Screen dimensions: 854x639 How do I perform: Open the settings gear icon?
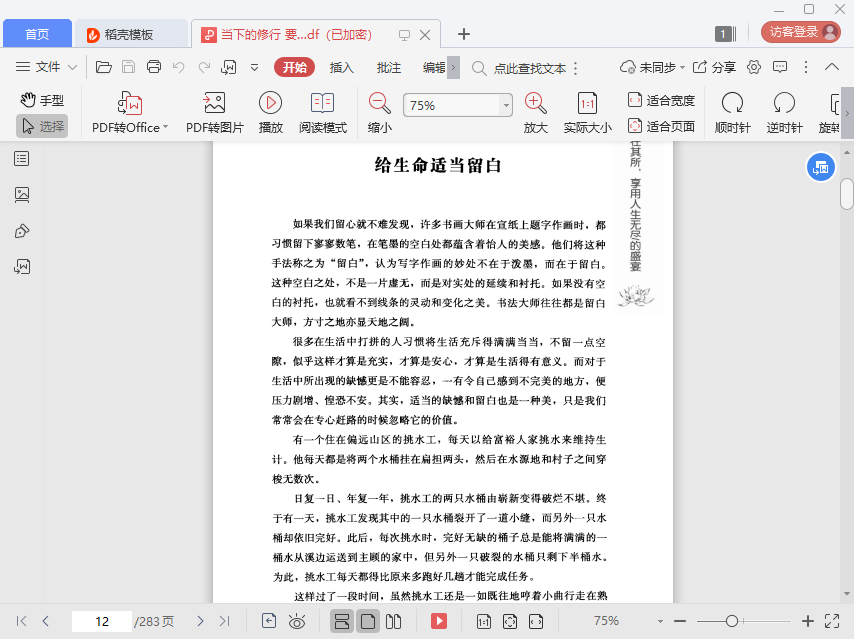tap(754, 67)
